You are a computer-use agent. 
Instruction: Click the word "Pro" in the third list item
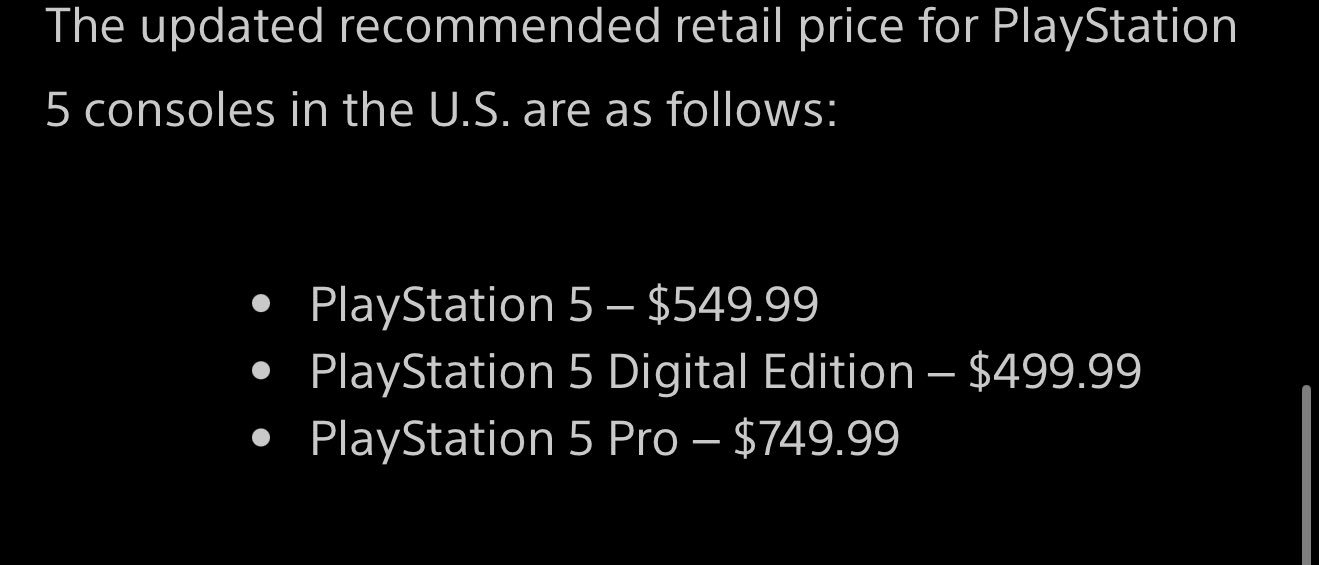[x=643, y=439]
